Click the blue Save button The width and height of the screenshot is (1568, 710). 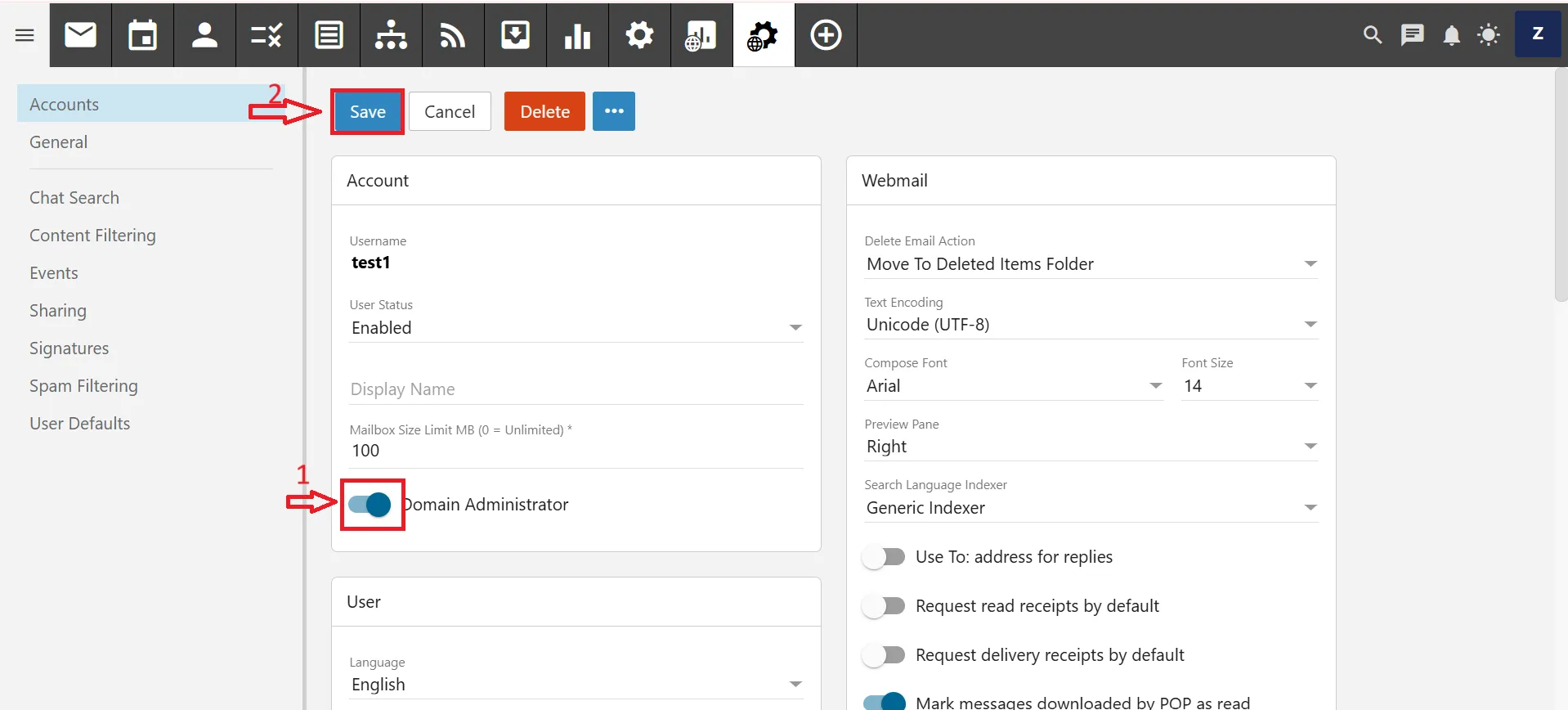click(x=368, y=112)
